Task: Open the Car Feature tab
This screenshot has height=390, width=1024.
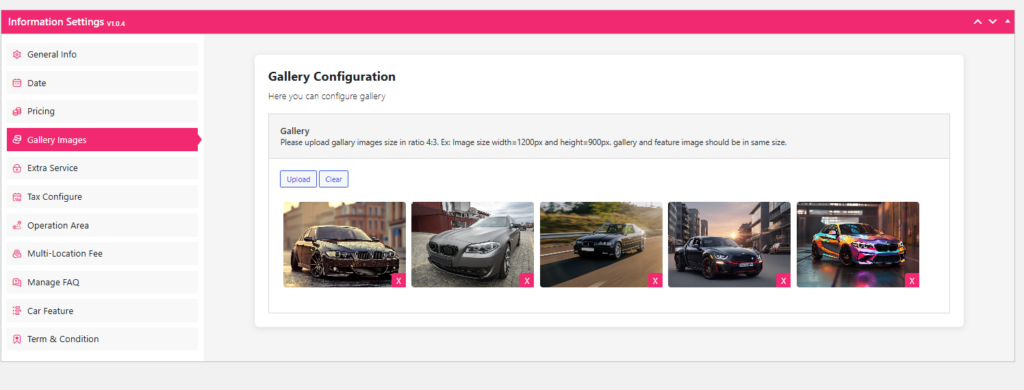Action: 102,311
